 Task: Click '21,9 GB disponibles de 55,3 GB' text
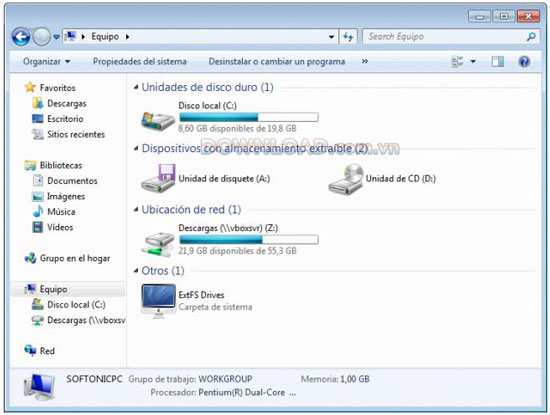pyautogui.click(x=237, y=251)
